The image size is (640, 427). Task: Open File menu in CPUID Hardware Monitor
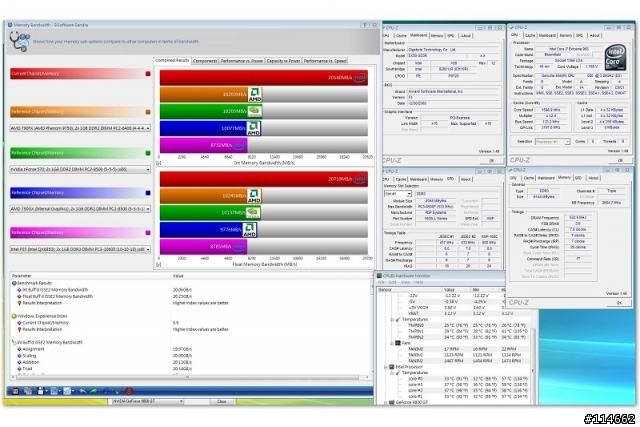(x=381, y=282)
